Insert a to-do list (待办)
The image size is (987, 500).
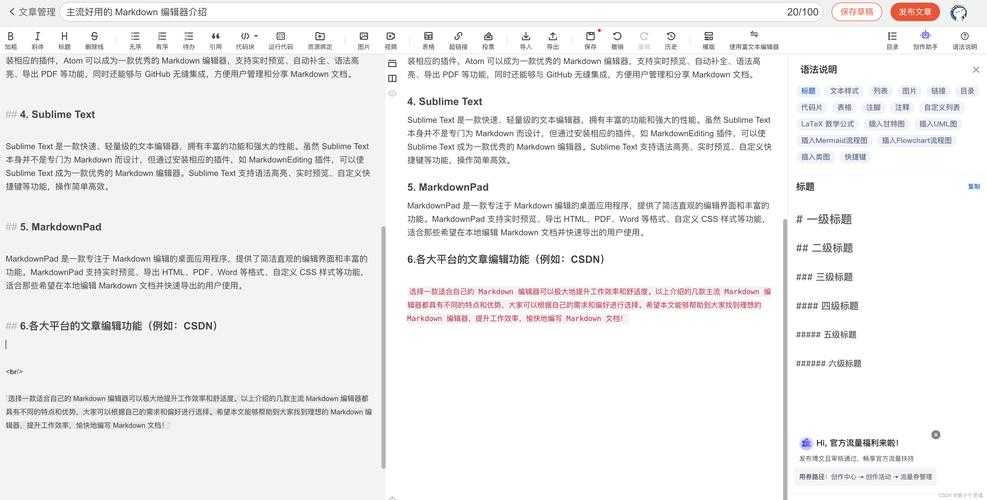point(189,40)
